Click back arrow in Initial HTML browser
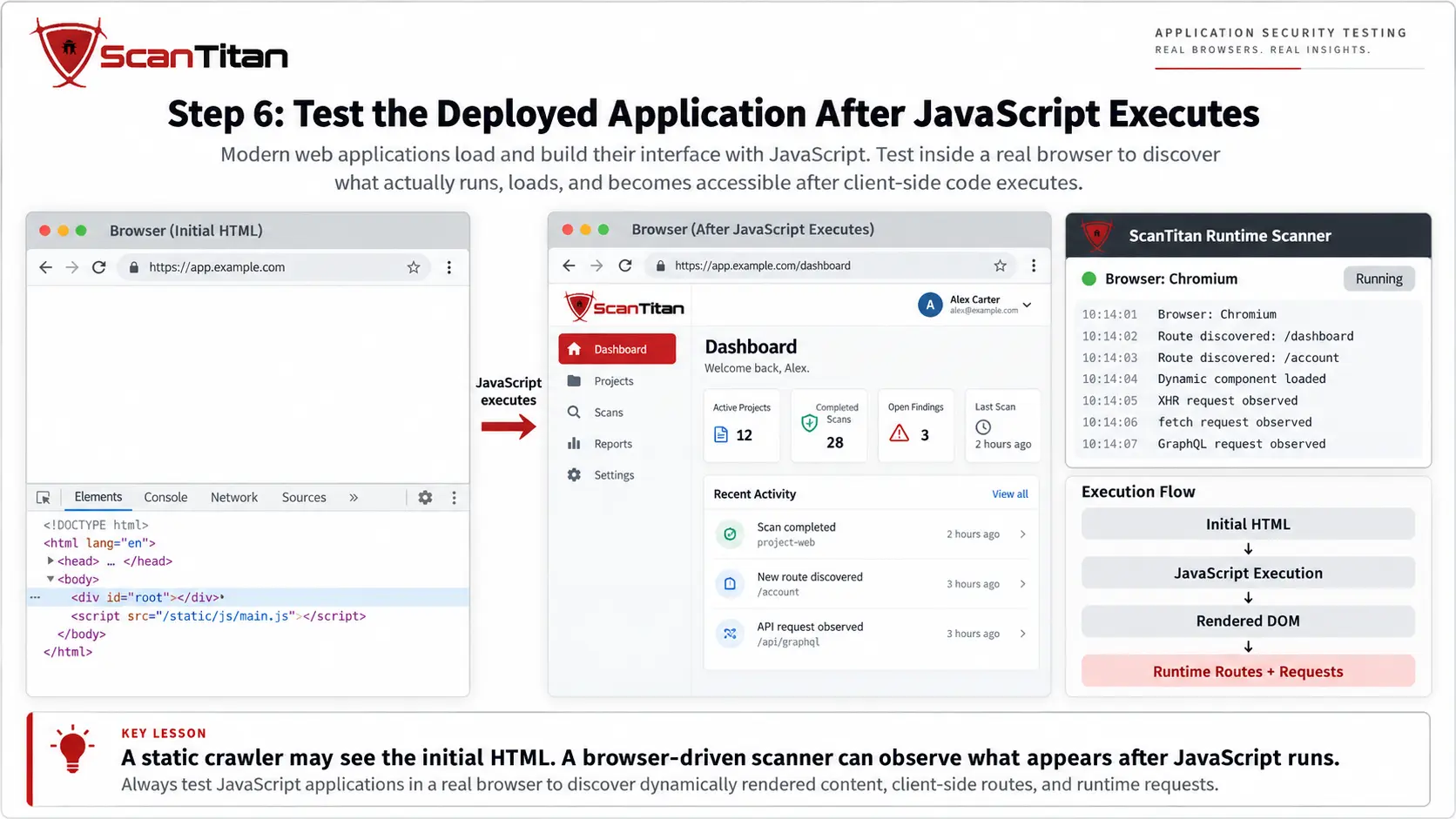The height and width of the screenshot is (819, 1456). 46,267
